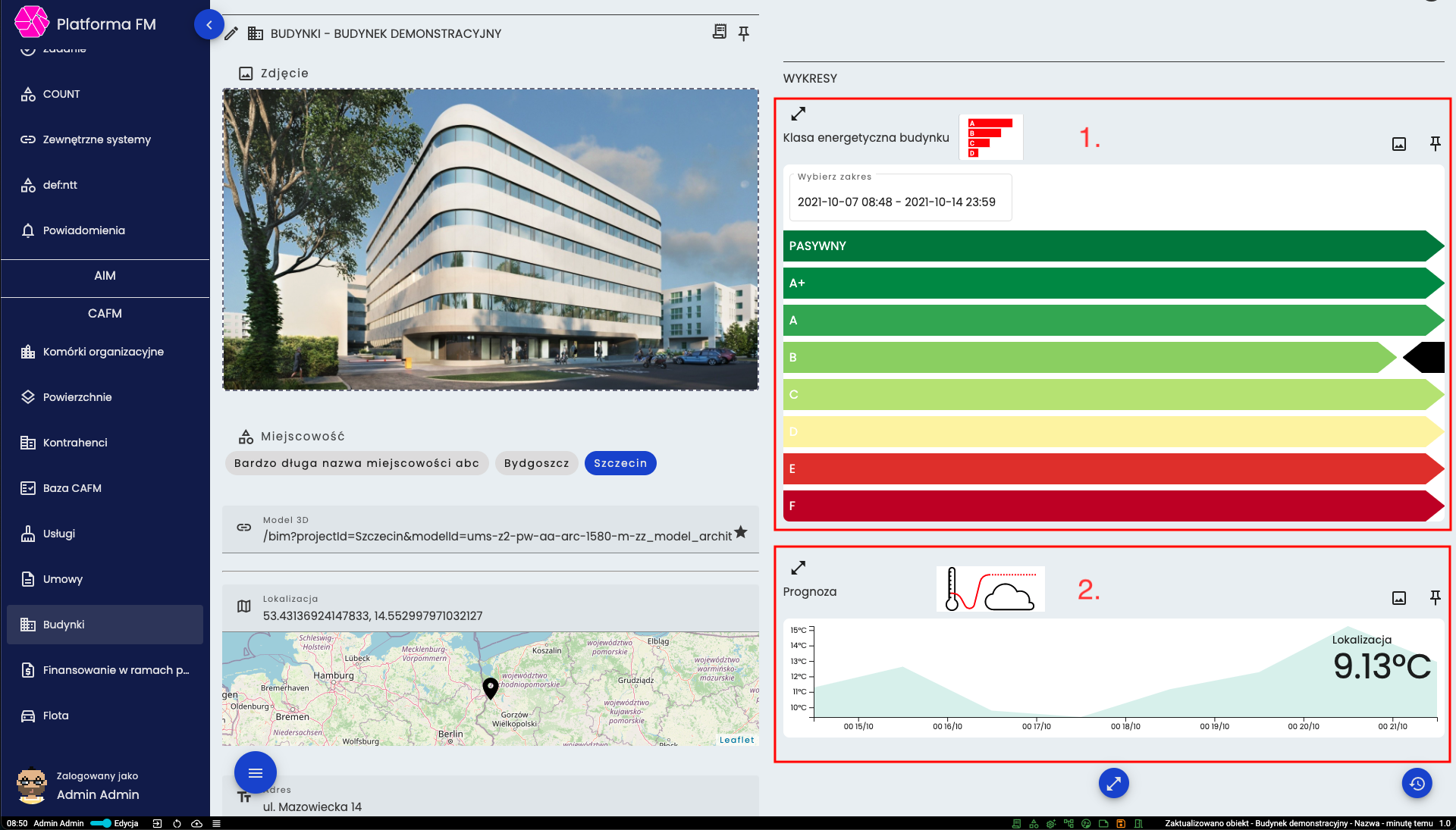
Task: Click the blue history round button
Action: click(x=1417, y=783)
